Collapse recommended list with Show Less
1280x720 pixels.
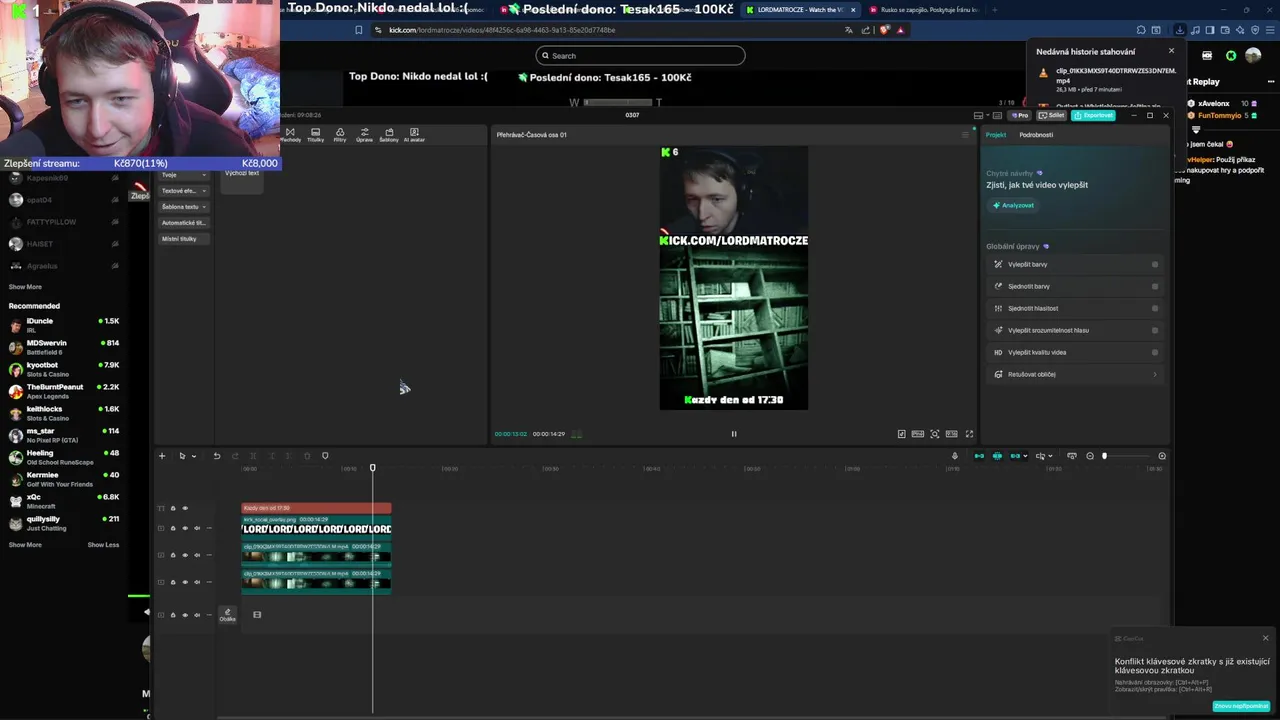[103, 545]
